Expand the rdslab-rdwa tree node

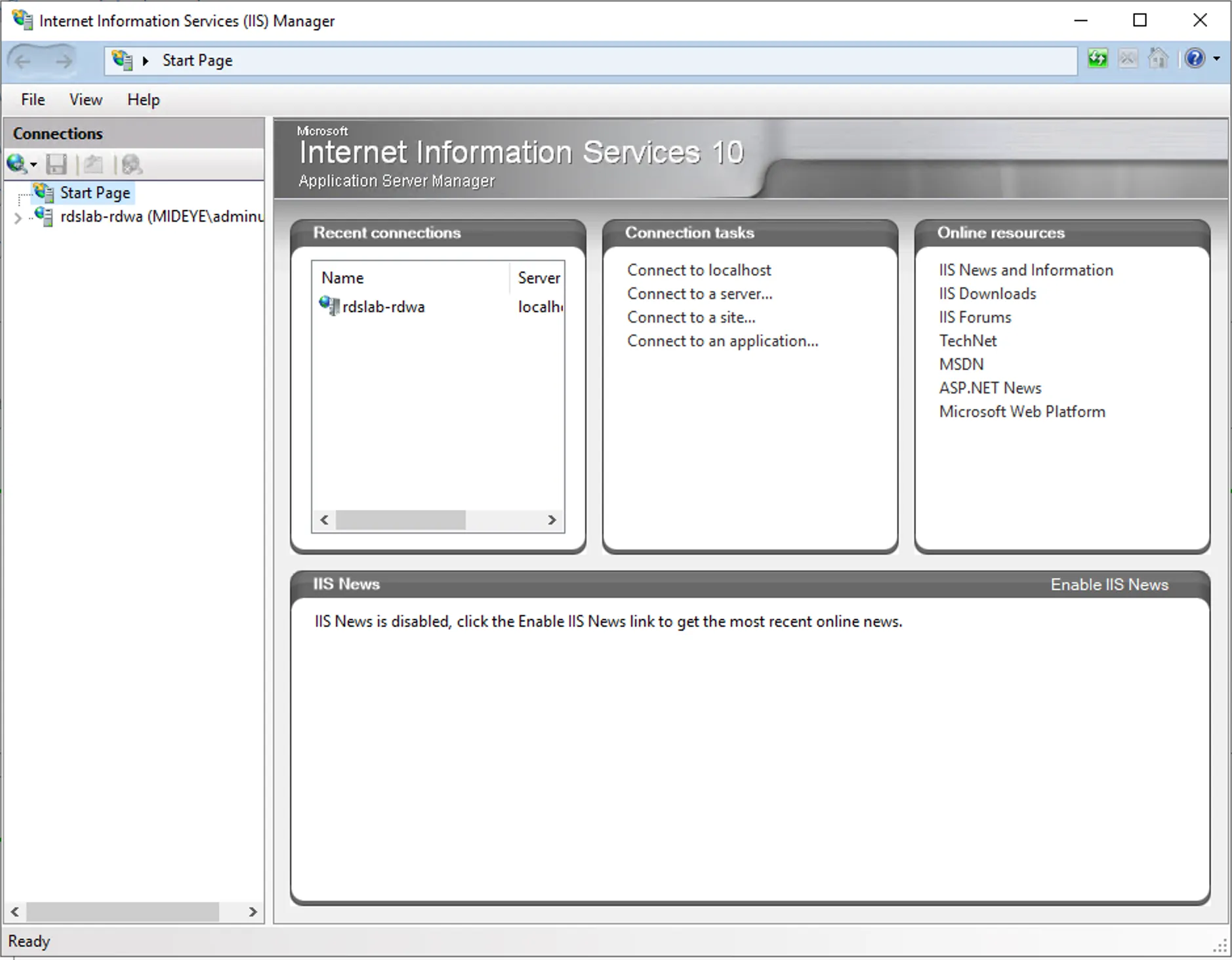point(18,218)
